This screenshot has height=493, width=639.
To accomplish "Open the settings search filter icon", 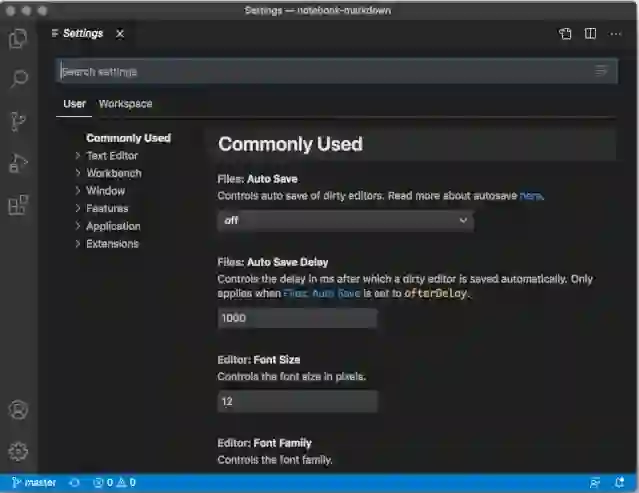I will pyautogui.click(x=601, y=71).
